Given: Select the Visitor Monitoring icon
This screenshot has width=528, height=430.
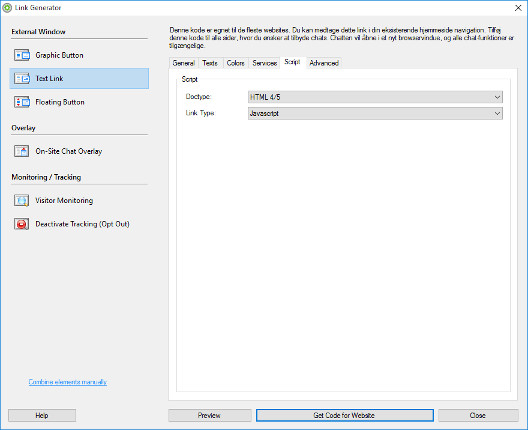Looking at the screenshot, I should click(x=22, y=200).
